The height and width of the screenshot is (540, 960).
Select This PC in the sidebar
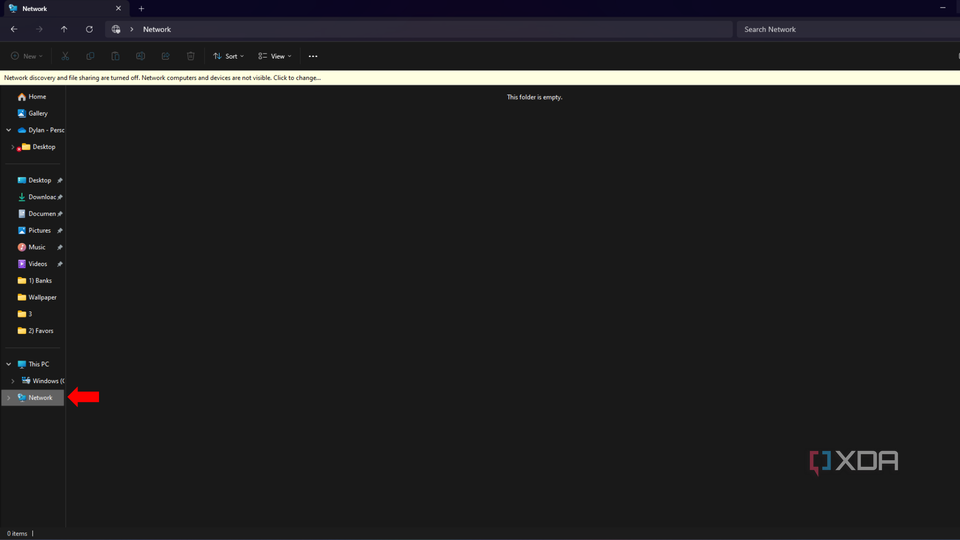pyautogui.click(x=33, y=364)
